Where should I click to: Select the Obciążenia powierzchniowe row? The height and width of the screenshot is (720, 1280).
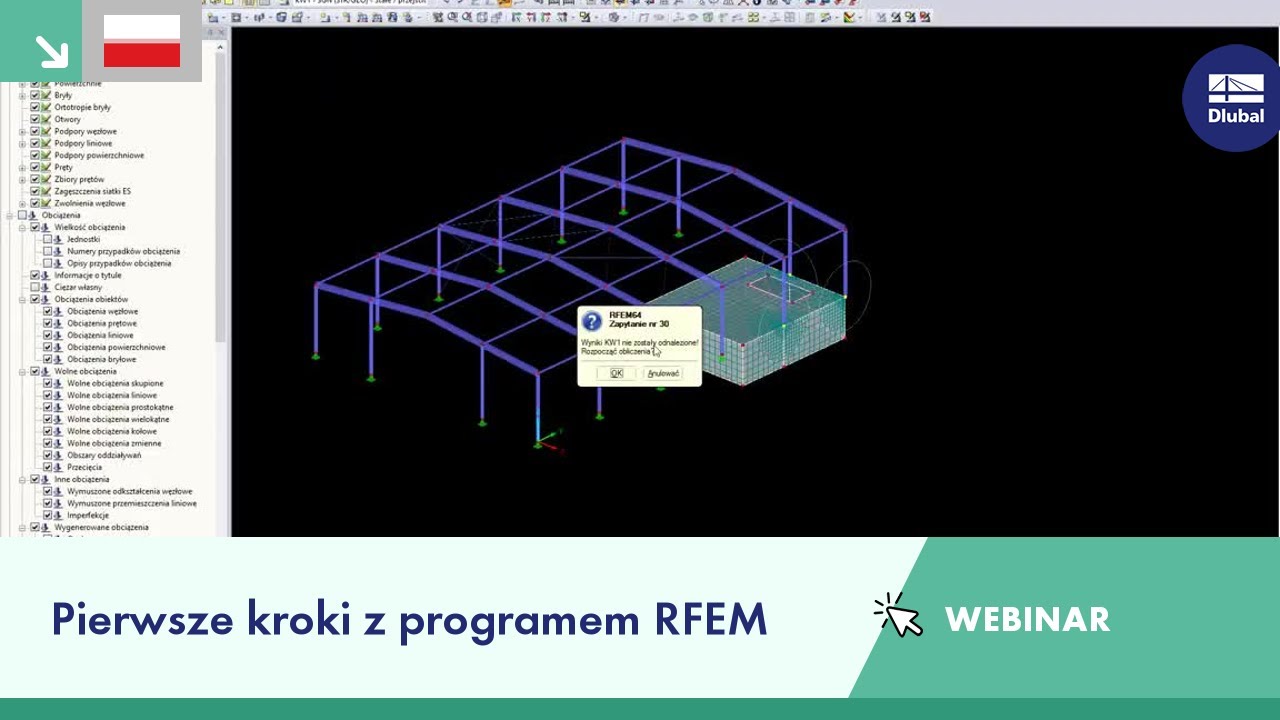coord(116,347)
